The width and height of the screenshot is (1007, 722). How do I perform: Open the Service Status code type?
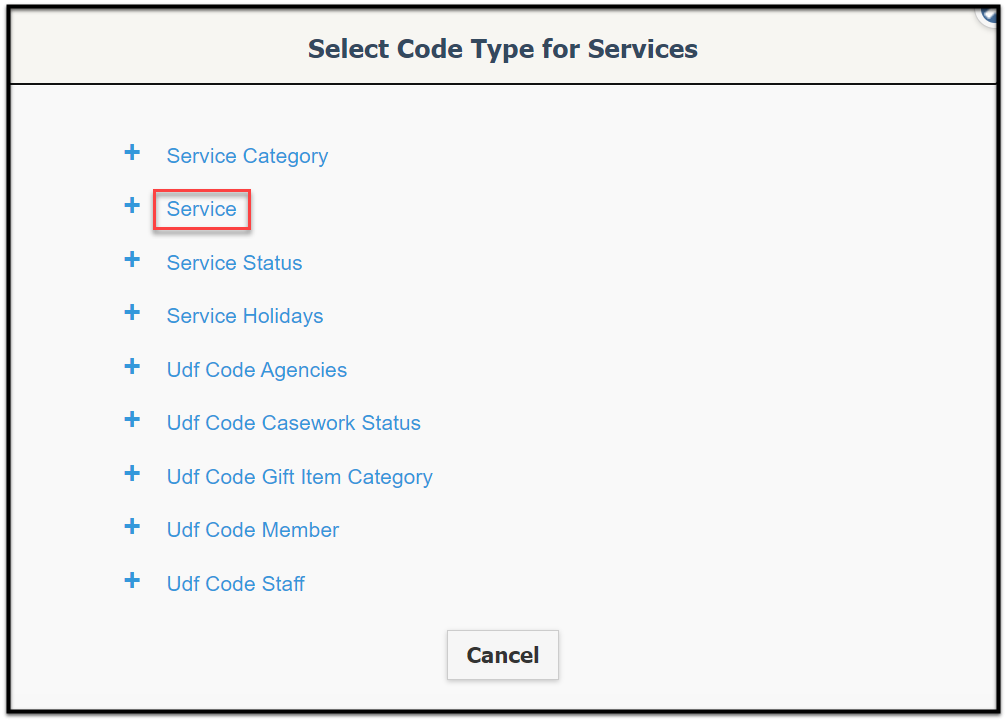click(234, 263)
